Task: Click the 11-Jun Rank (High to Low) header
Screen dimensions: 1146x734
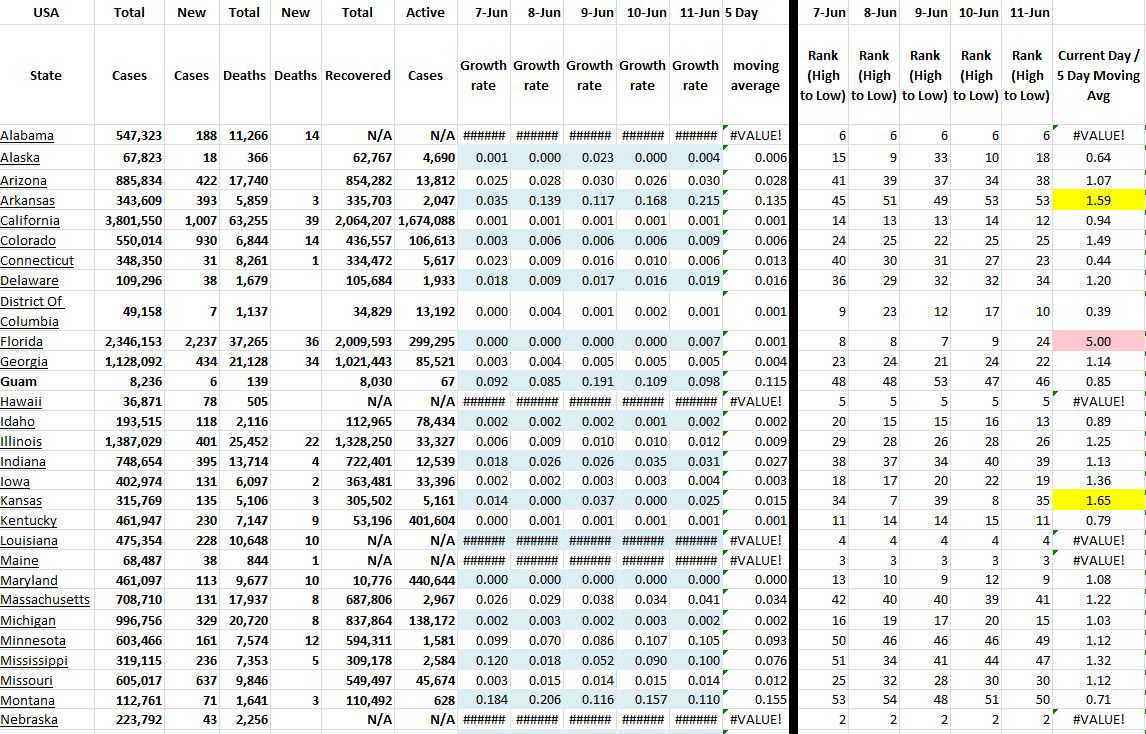Action: tap(1026, 70)
